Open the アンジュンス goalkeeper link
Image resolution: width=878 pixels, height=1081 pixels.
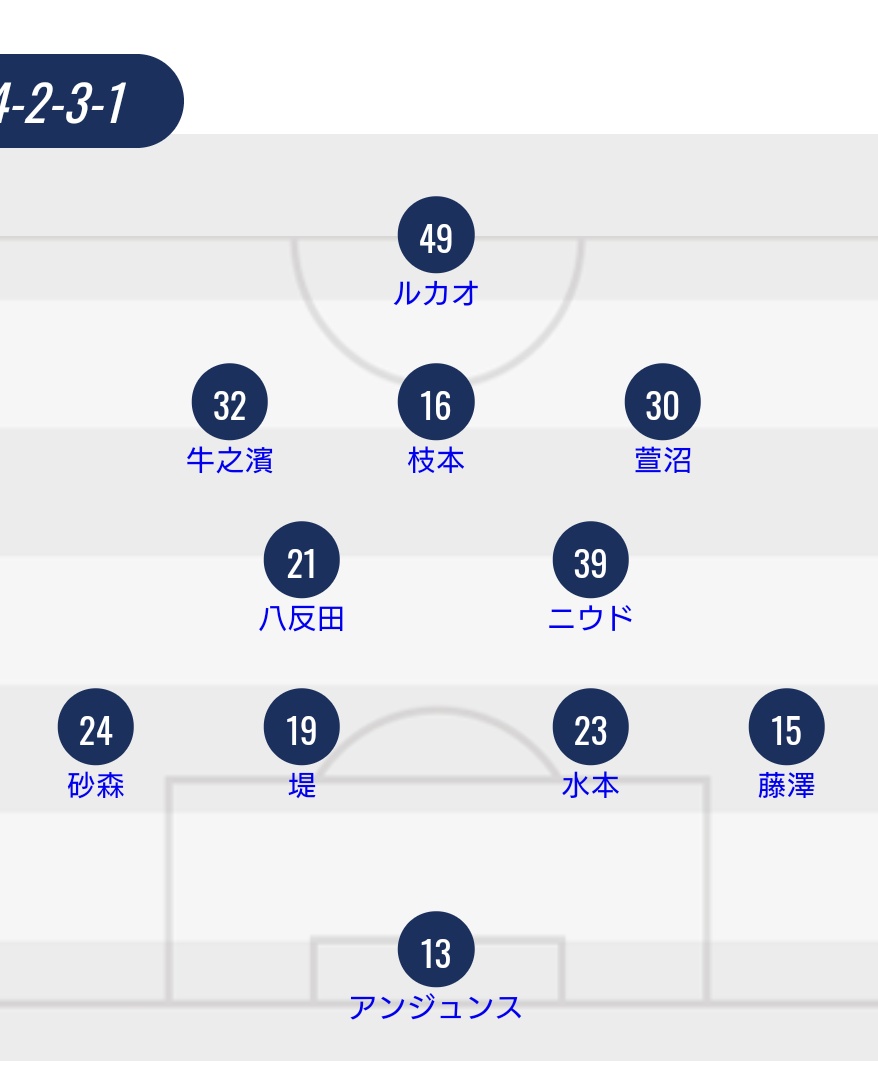click(x=436, y=1007)
